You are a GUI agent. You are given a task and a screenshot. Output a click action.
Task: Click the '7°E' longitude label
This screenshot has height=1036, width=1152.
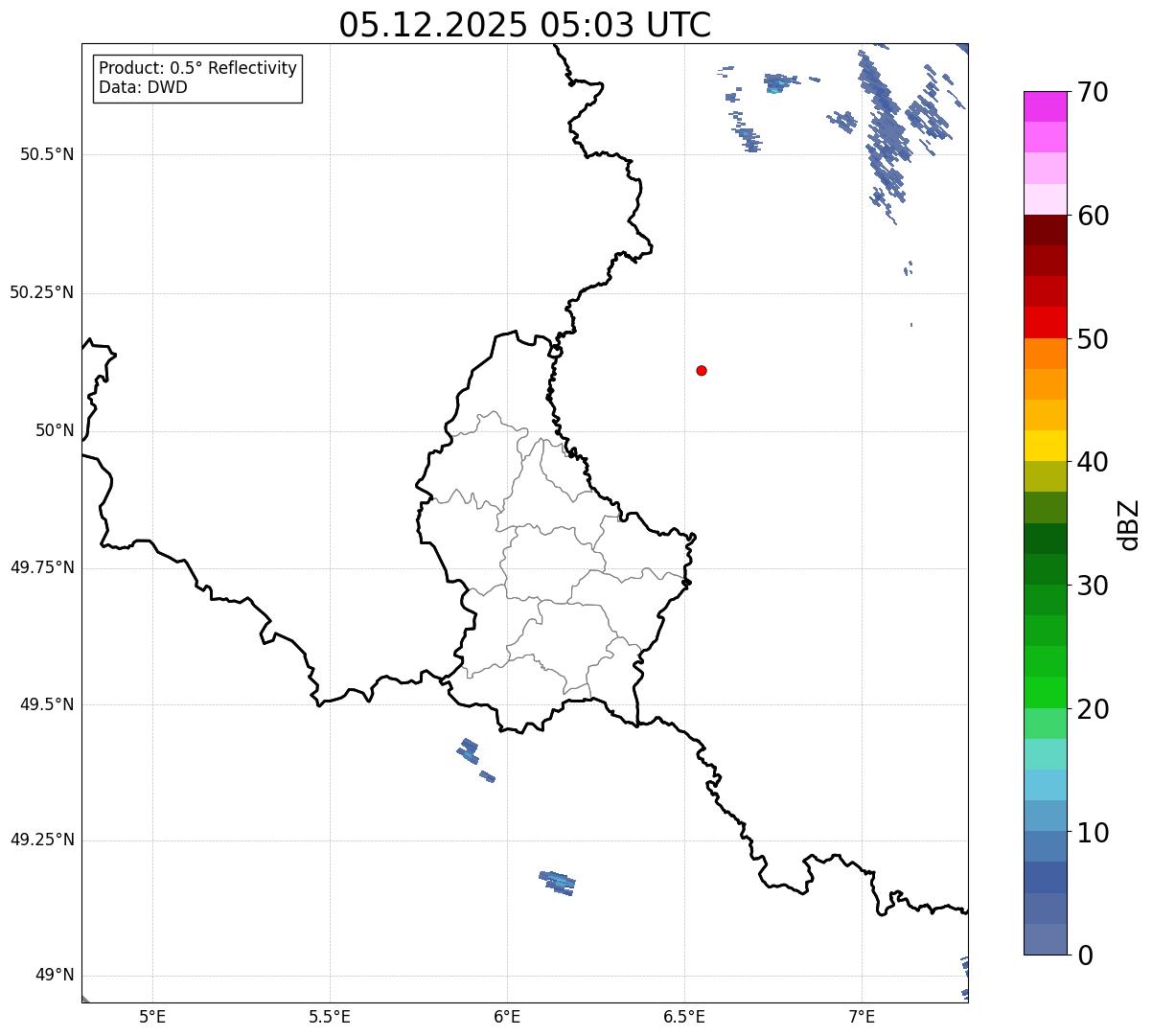[862, 1016]
